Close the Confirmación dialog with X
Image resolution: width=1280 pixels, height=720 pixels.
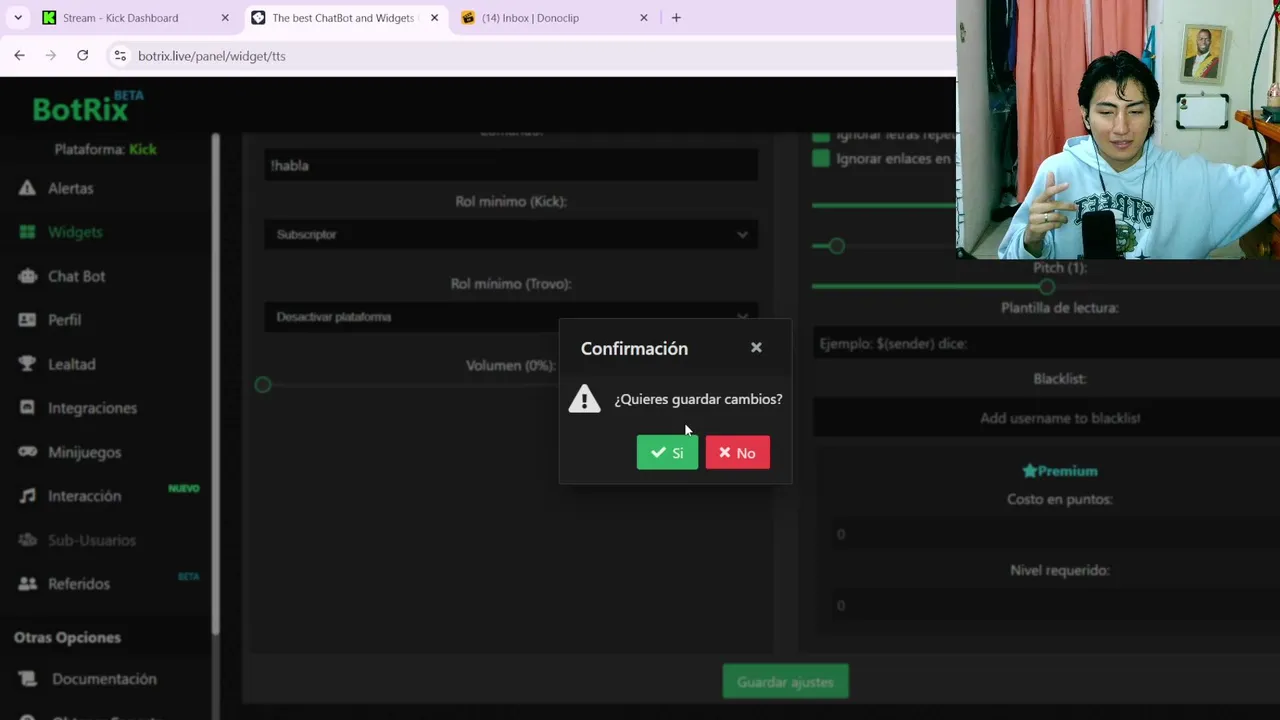click(756, 347)
